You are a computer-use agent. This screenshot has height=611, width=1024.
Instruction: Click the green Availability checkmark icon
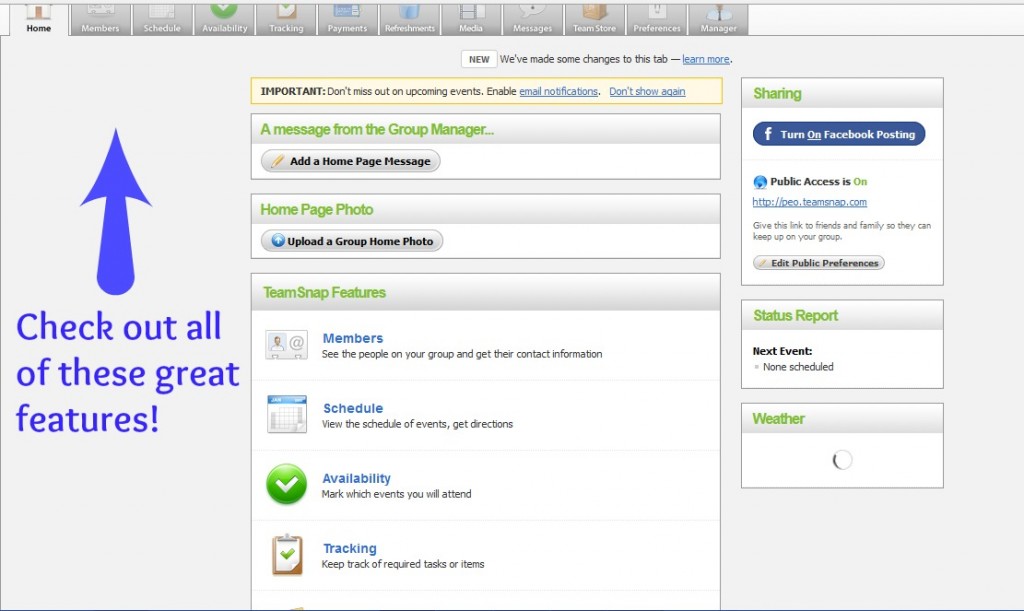(x=286, y=484)
